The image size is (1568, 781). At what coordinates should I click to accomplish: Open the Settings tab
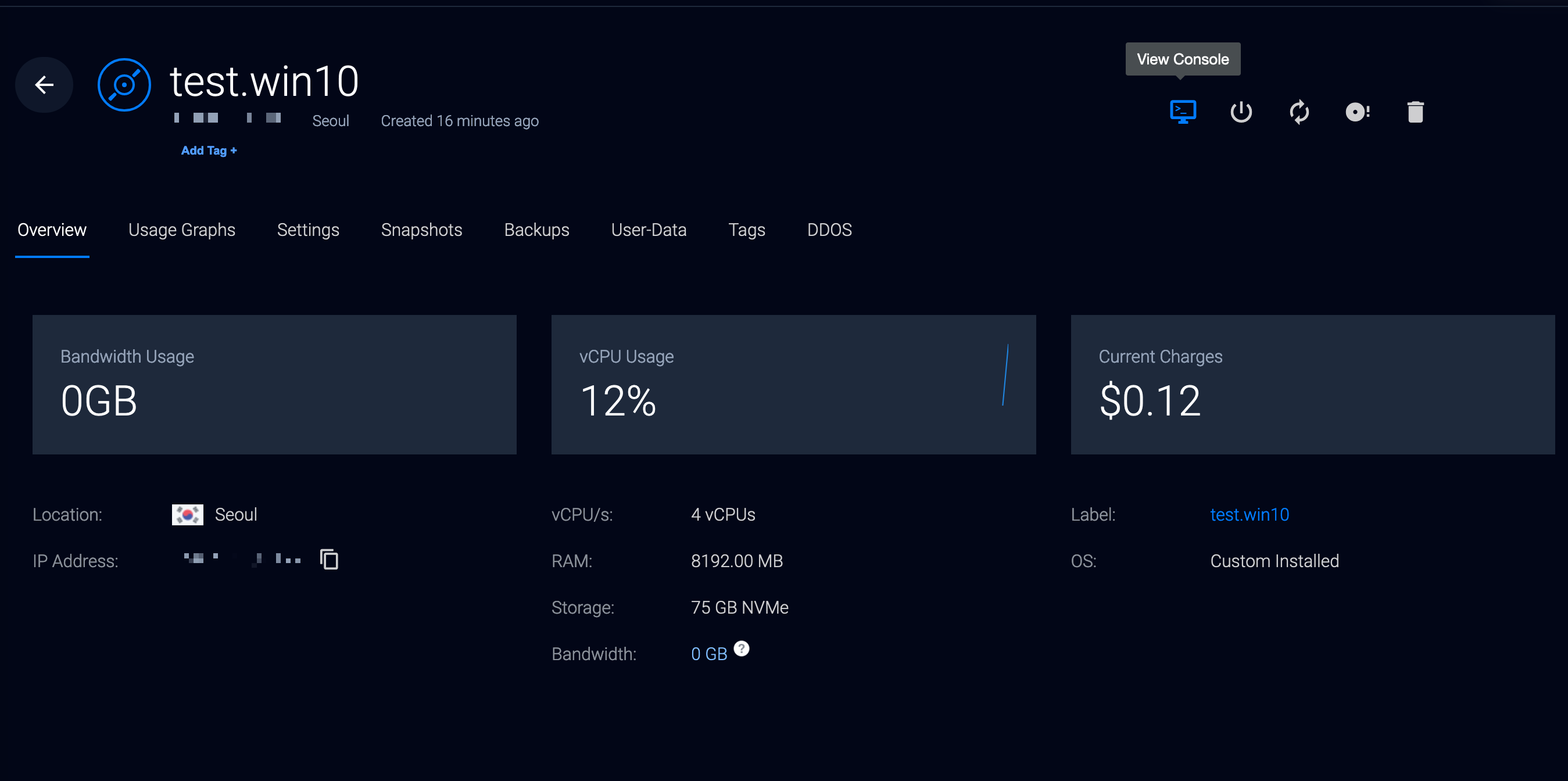click(308, 230)
